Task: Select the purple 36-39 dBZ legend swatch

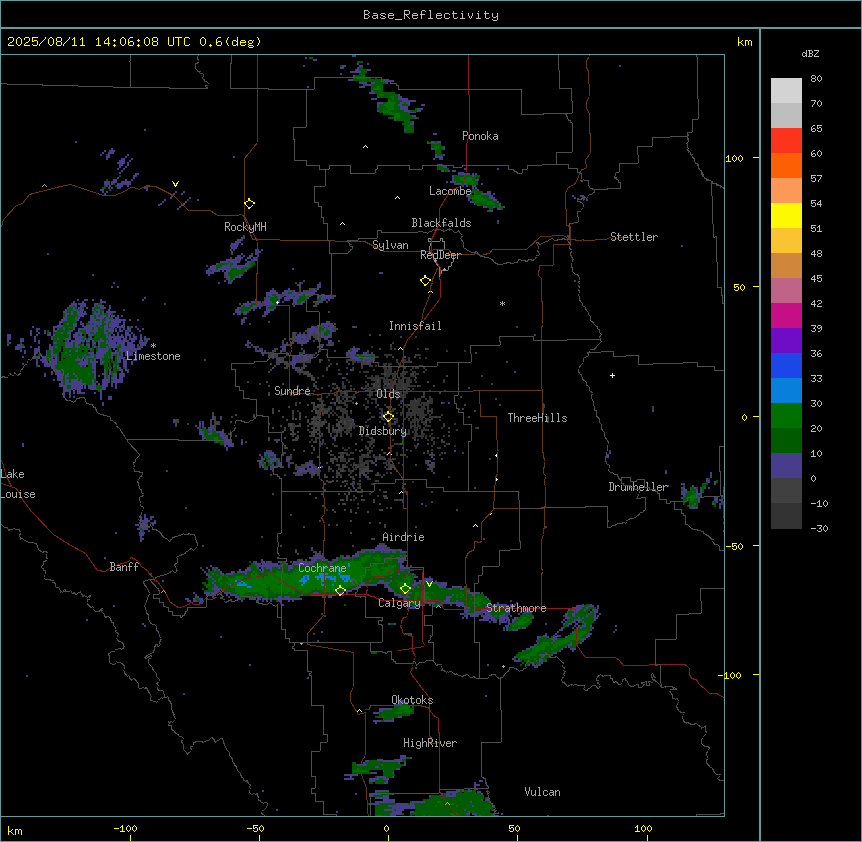Action: [x=786, y=341]
